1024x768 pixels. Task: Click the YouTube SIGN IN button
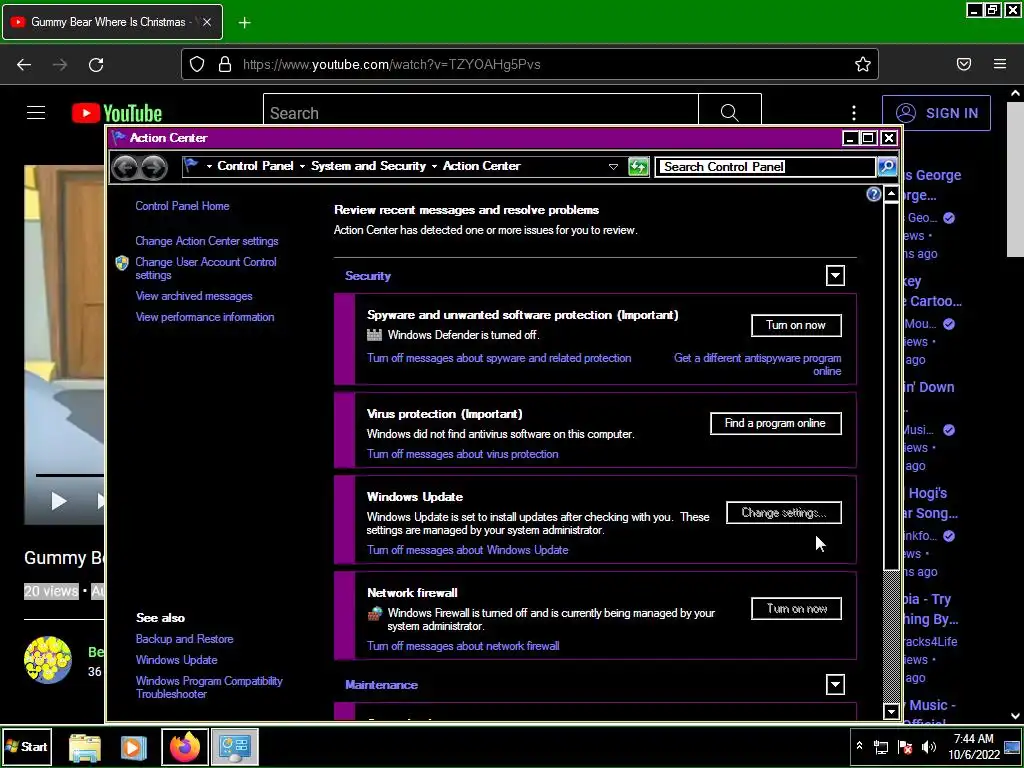(x=936, y=113)
